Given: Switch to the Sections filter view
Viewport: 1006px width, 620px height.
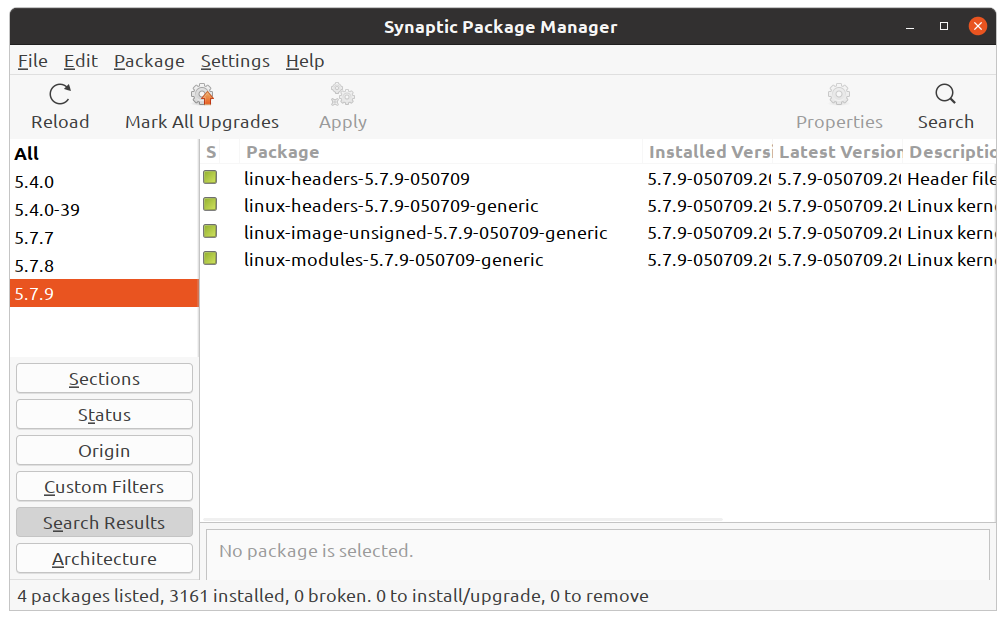Looking at the screenshot, I should coord(105,379).
